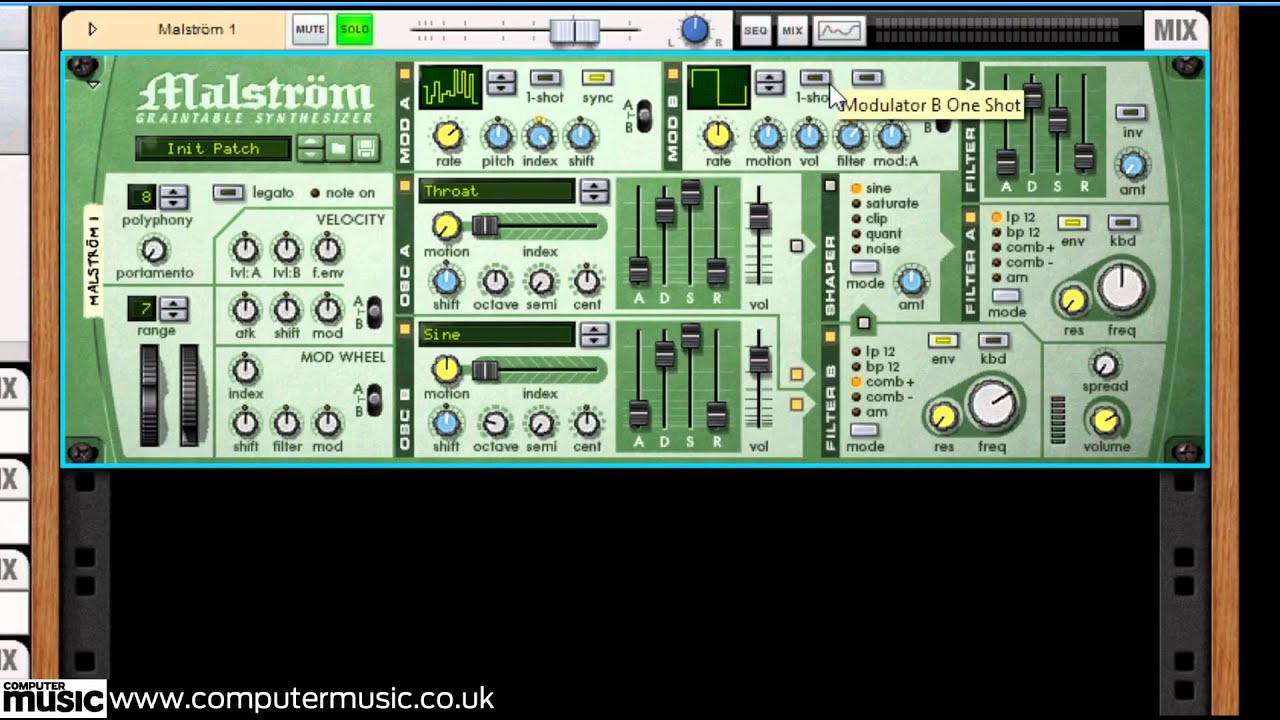Screen dimensions: 1280x720
Task: Toggle Osc B on/off button
Action: coord(406,327)
